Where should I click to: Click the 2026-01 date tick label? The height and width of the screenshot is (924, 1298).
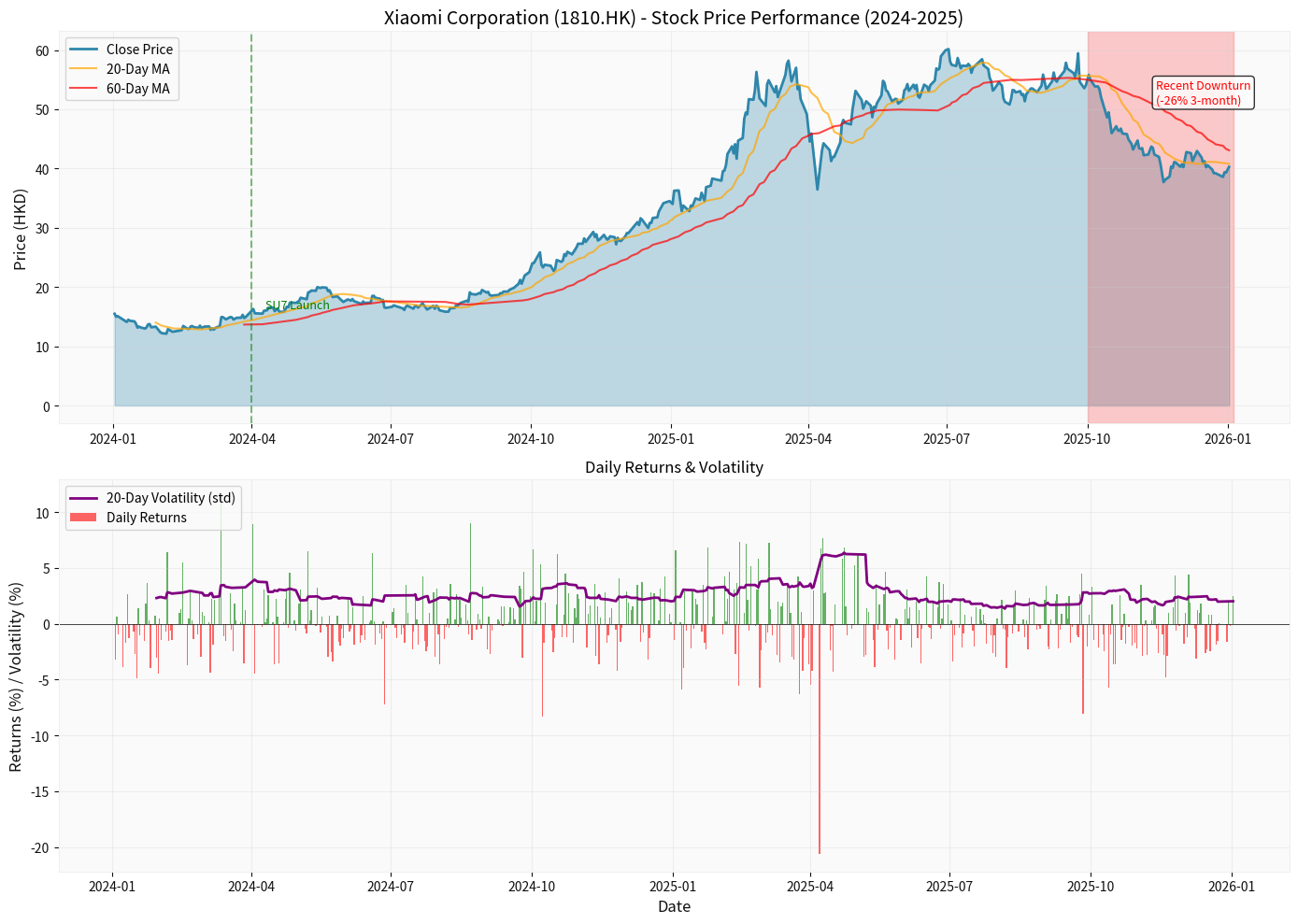(x=1227, y=437)
